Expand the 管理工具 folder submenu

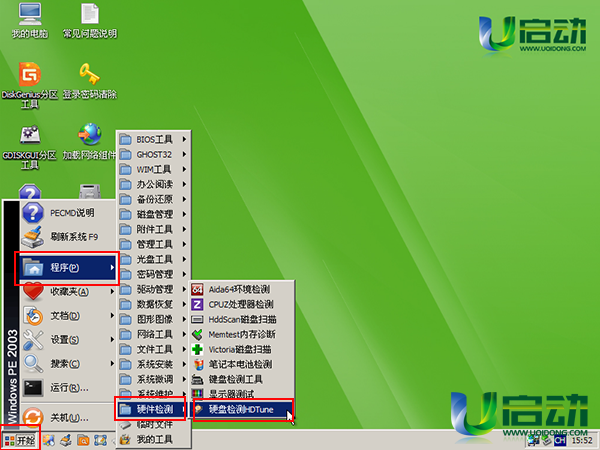pyautogui.click(x=153, y=244)
